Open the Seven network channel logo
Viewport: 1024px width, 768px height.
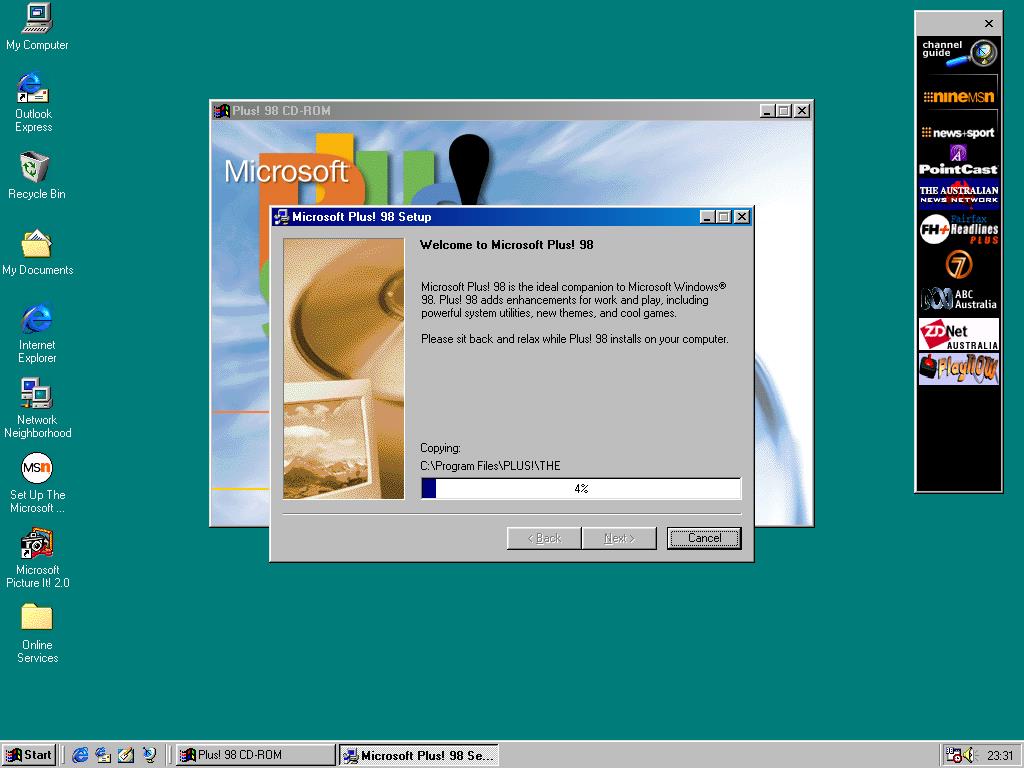click(x=959, y=264)
